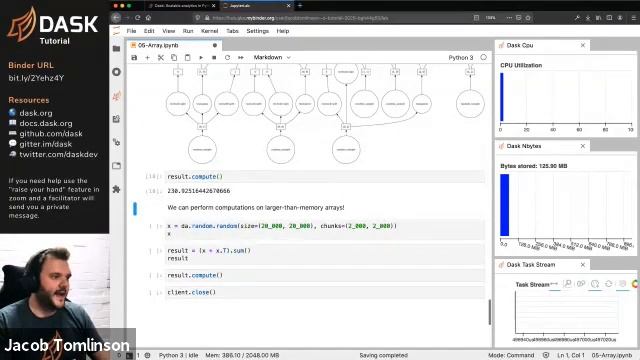Open the Settings menu
Viewport: 640px width, 360px height.
point(258,31)
